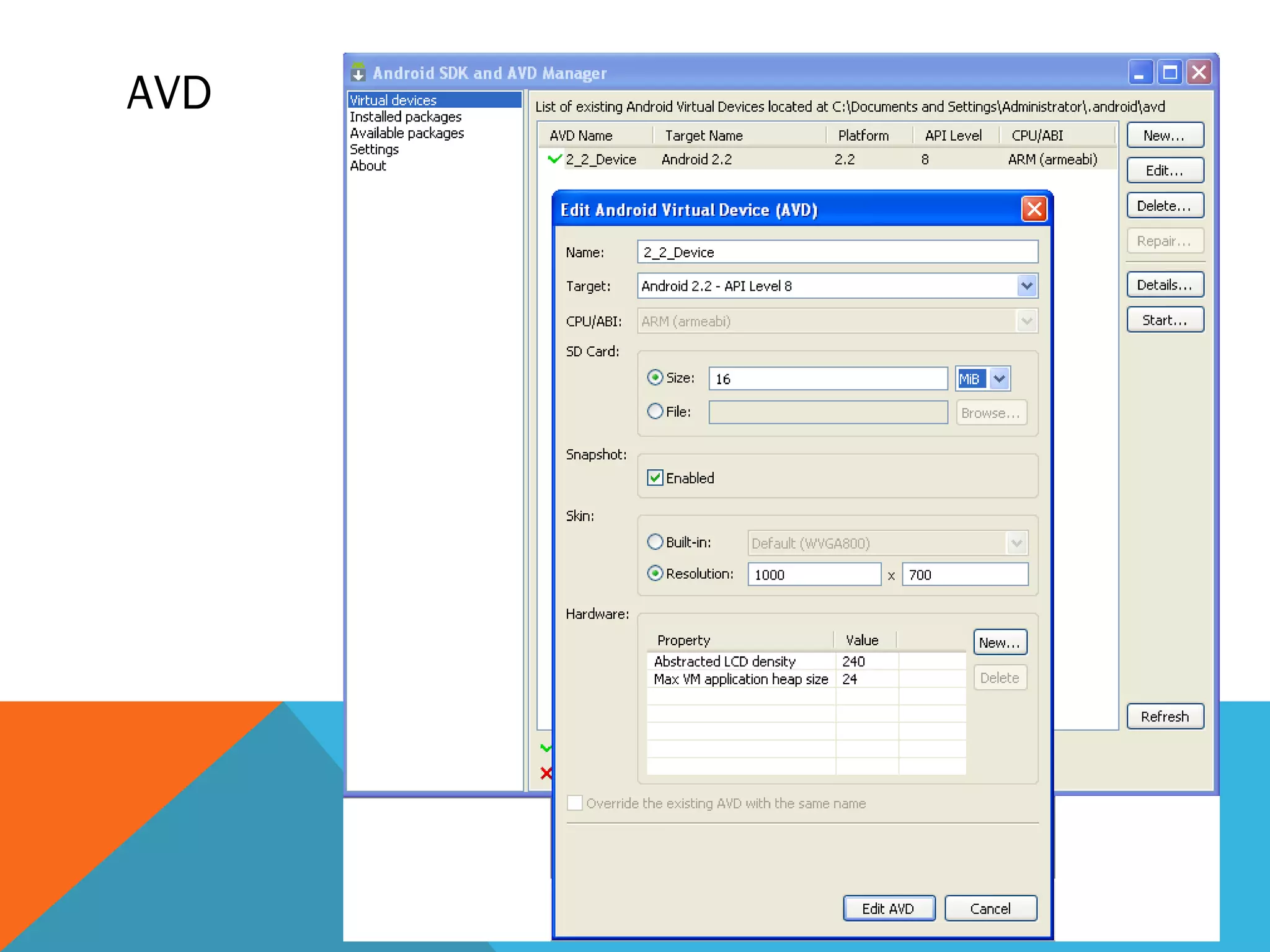Open the Target dropdown showing Android 2.2
1270x952 pixels.
pos(1026,286)
